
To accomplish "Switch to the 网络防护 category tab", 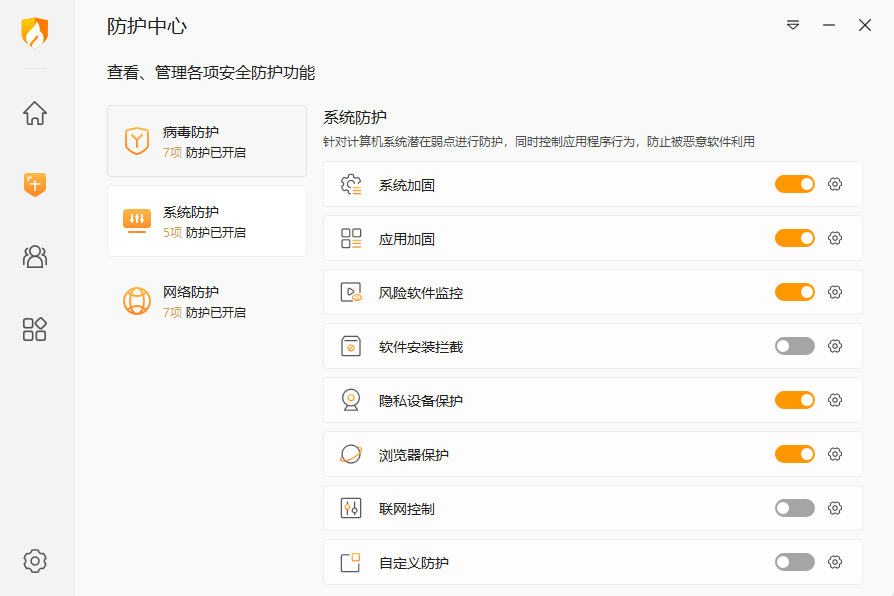I will tap(206, 301).
